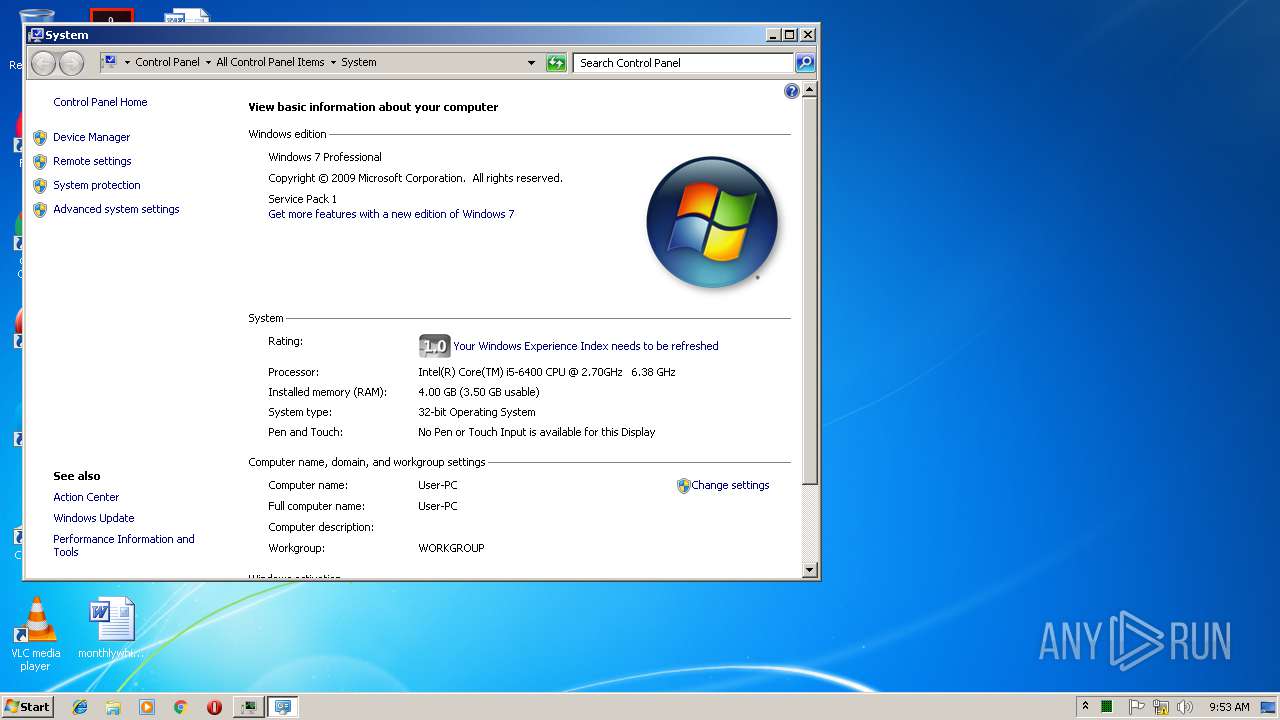Select All Control Panel Items breadcrumb
This screenshot has height=720, width=1280.
click(270, 63)
